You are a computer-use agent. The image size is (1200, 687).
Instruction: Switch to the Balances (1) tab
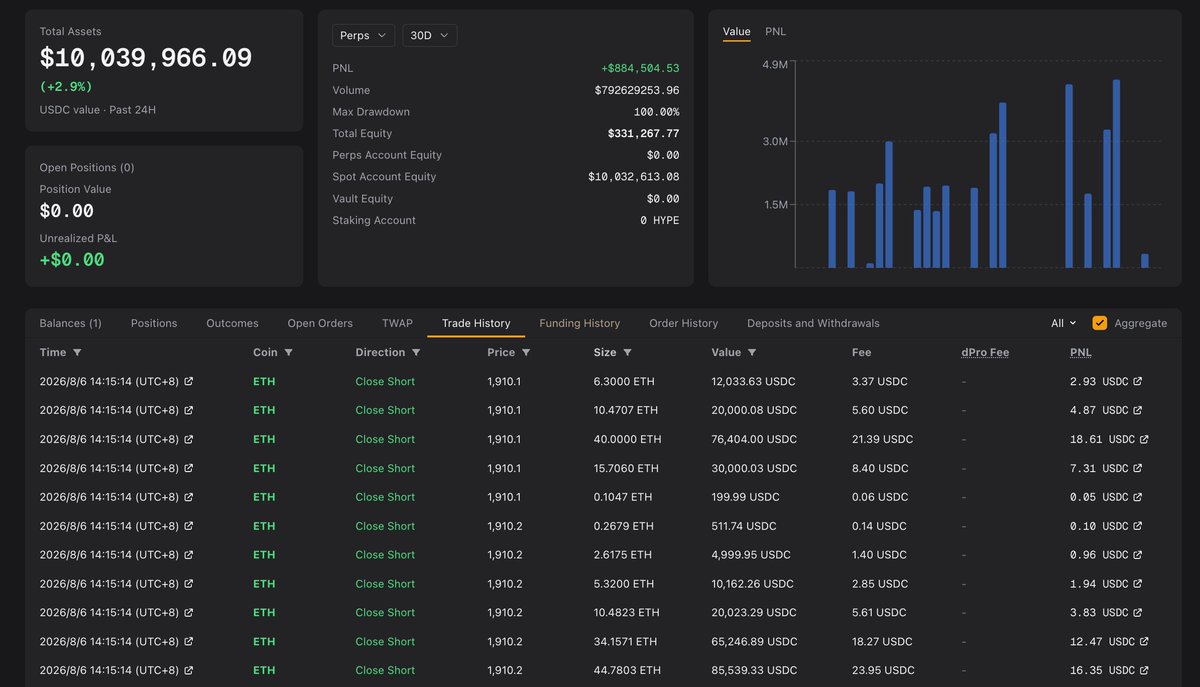[x=70, y=323]
